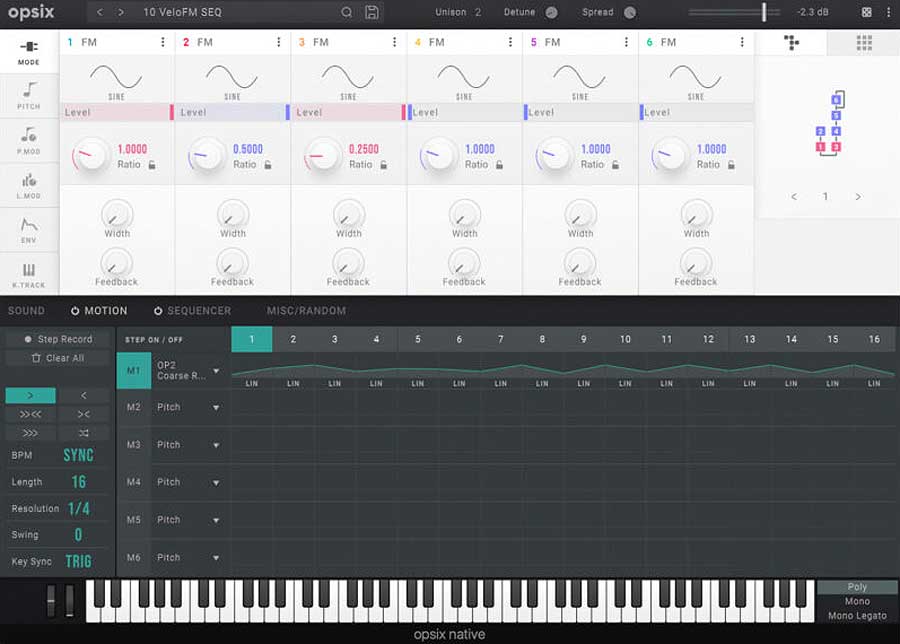Select Mono voice mode
The image size is (900, 644).
[x=857, y=601]
